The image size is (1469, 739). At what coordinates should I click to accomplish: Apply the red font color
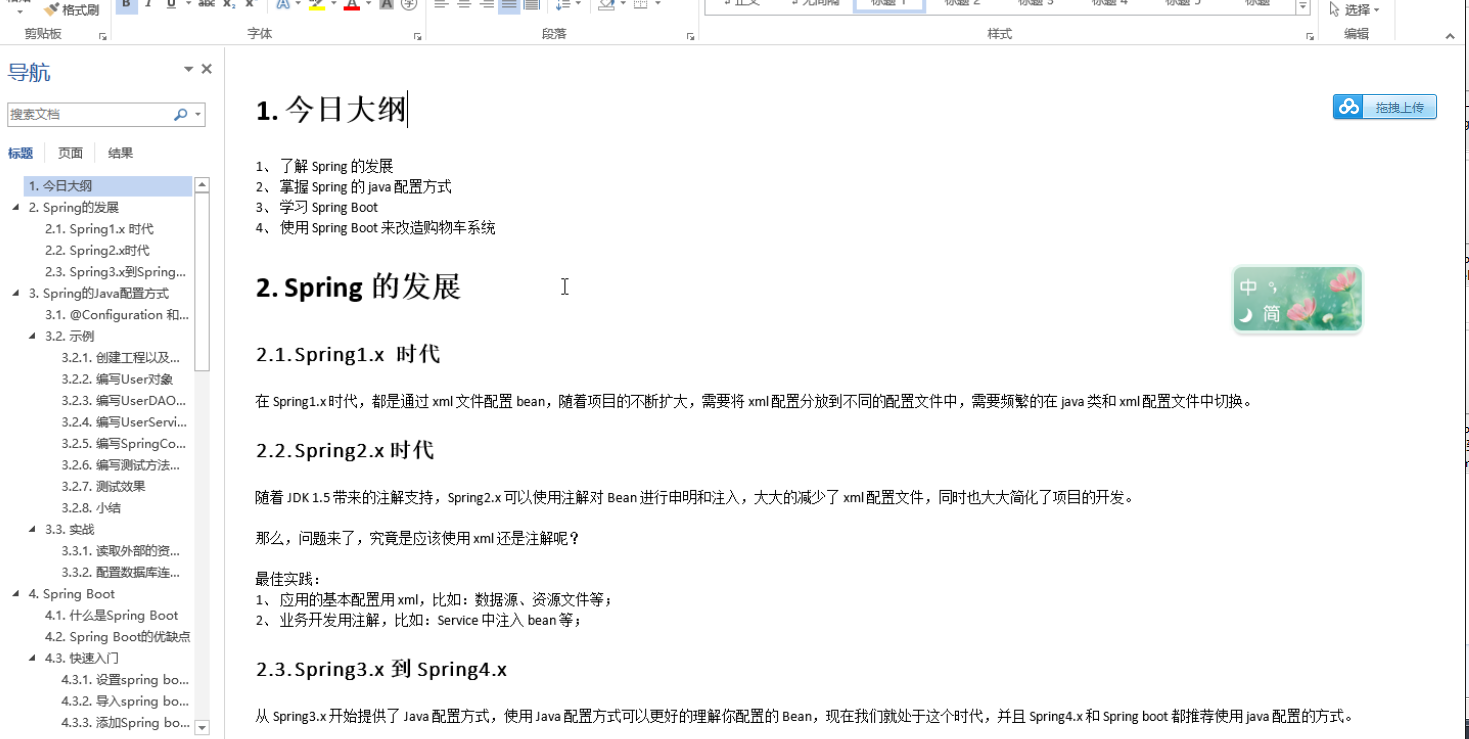351,4
